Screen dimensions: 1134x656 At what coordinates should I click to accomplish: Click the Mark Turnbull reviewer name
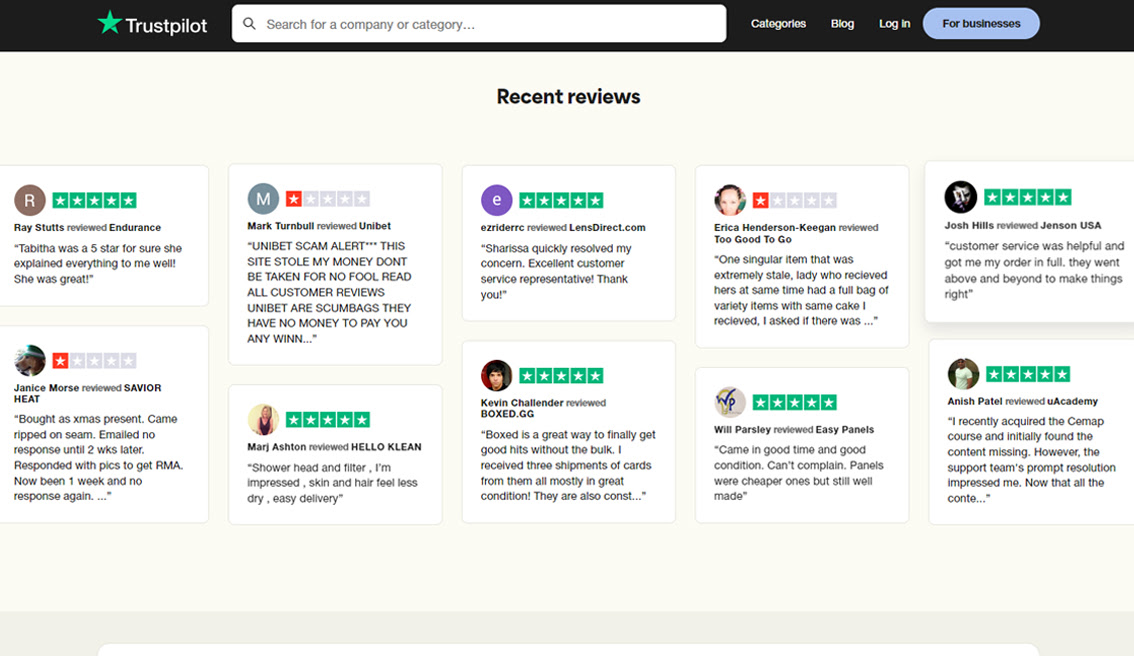[x=281, y=226]
